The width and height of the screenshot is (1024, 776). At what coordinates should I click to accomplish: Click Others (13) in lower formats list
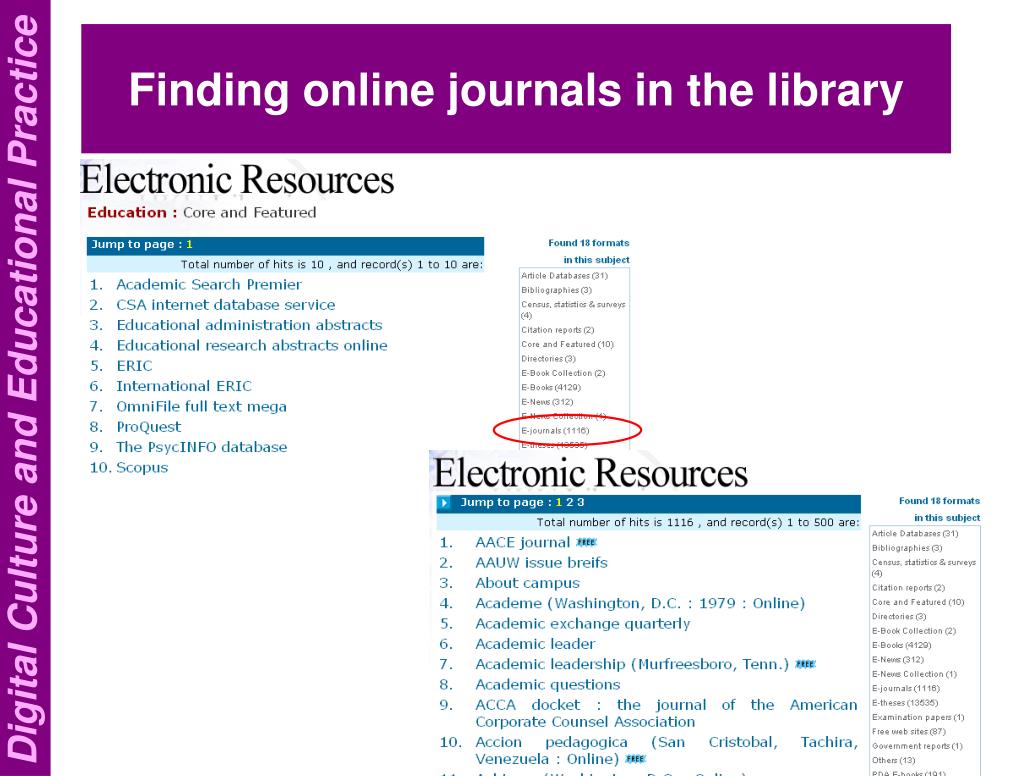click(893, 760)
